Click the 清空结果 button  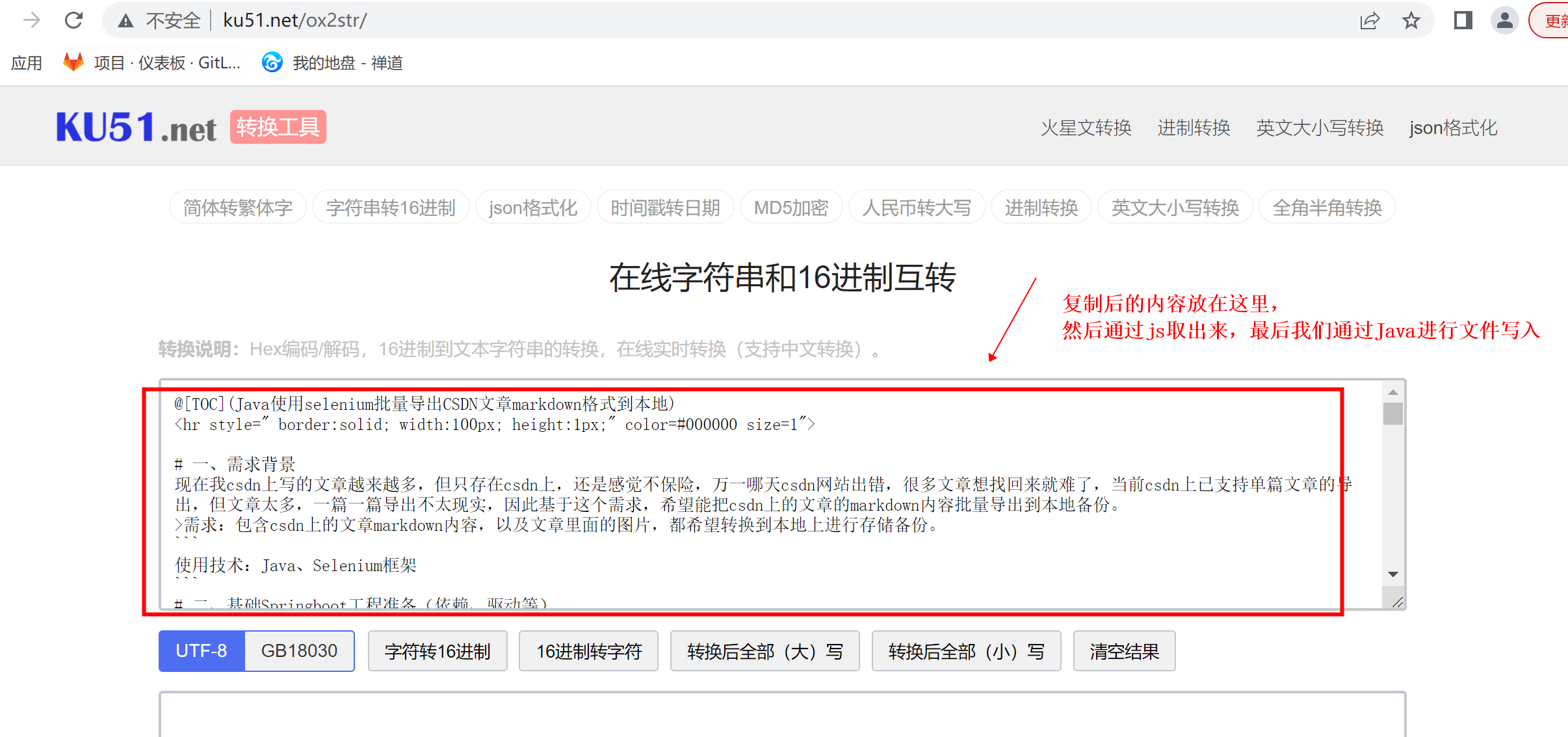tap(1124, 650)
